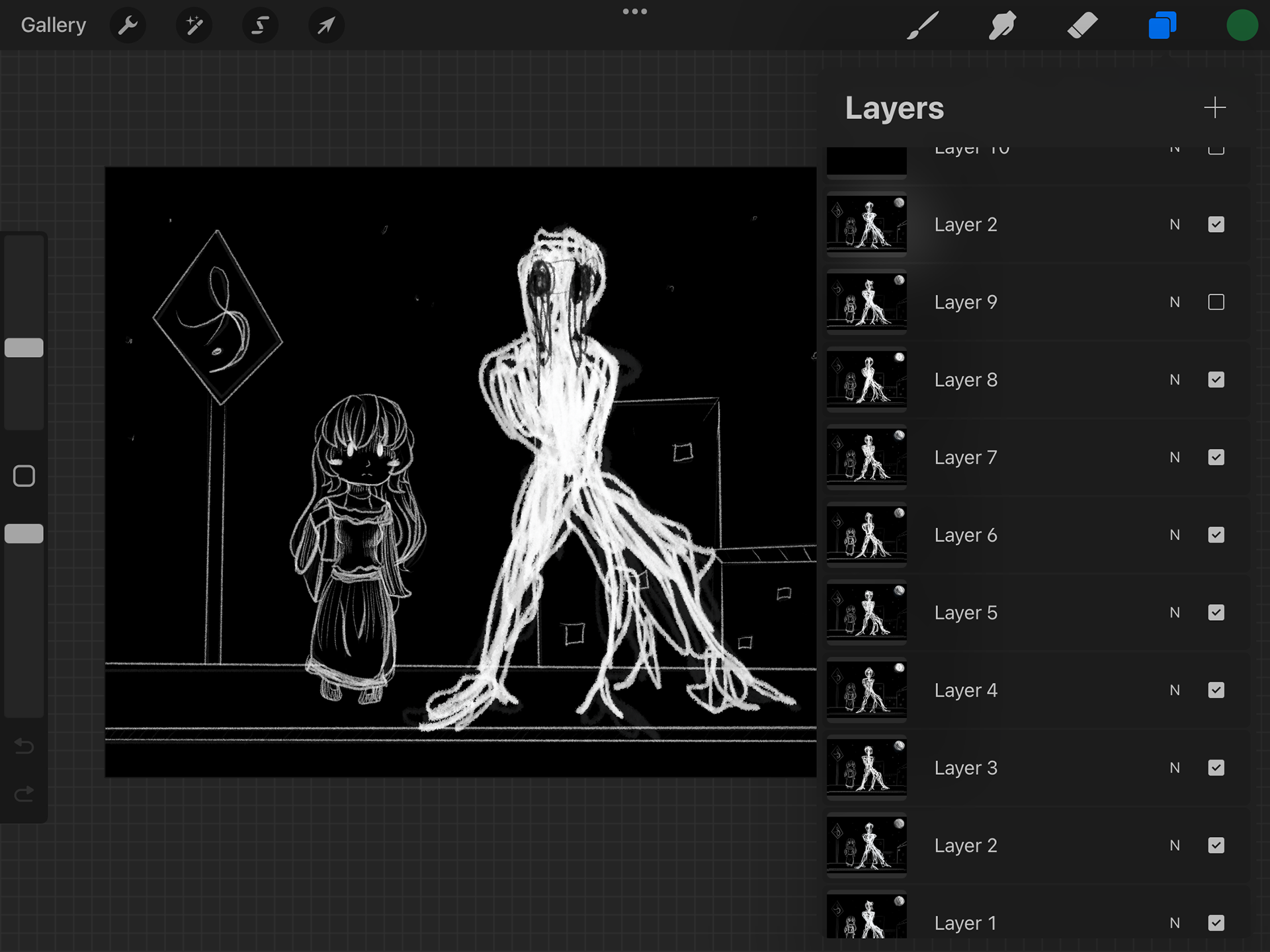Activate the Selection tool
The height and width of the screenshot is (952, 1270).
[260, 26]
